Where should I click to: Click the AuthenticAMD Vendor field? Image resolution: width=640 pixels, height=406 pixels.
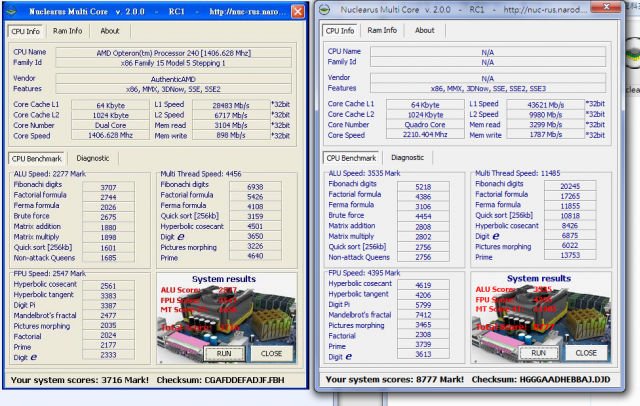[174, 79]
